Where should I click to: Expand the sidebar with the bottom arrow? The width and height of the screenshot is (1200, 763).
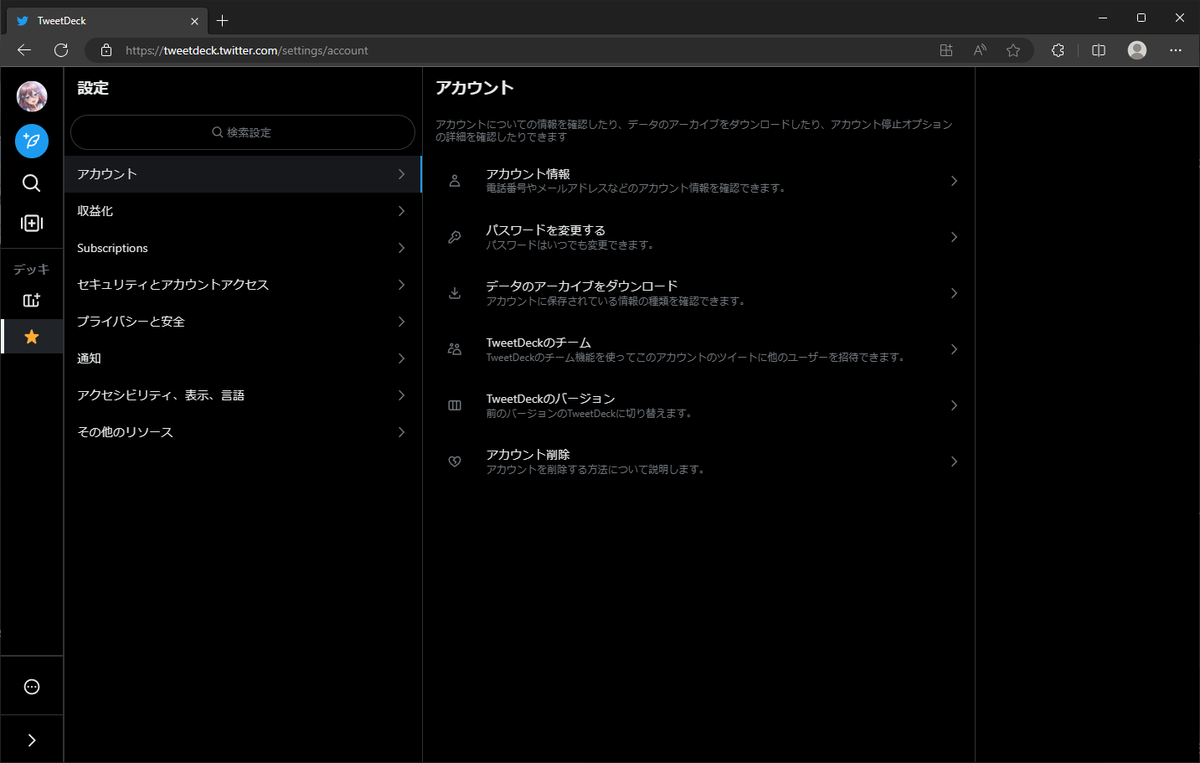point(32,741)
